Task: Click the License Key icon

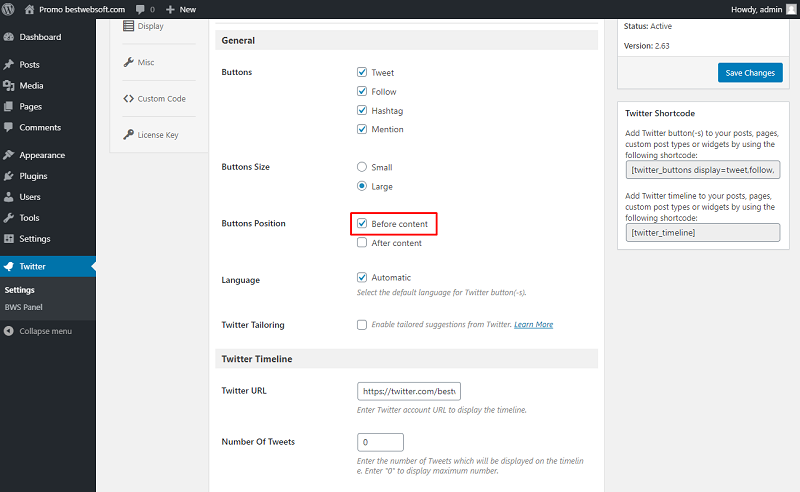Action: [129, 135]
